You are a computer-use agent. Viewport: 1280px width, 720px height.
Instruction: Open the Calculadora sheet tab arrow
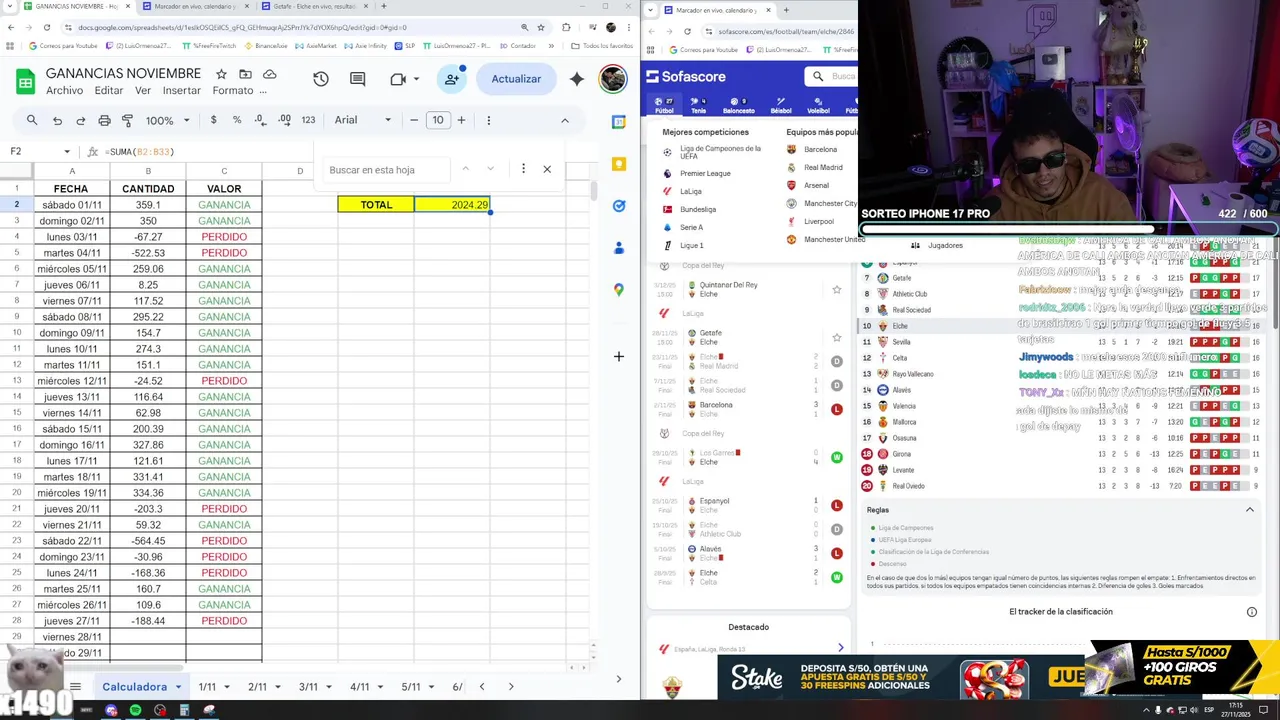(x=179, y=687)
